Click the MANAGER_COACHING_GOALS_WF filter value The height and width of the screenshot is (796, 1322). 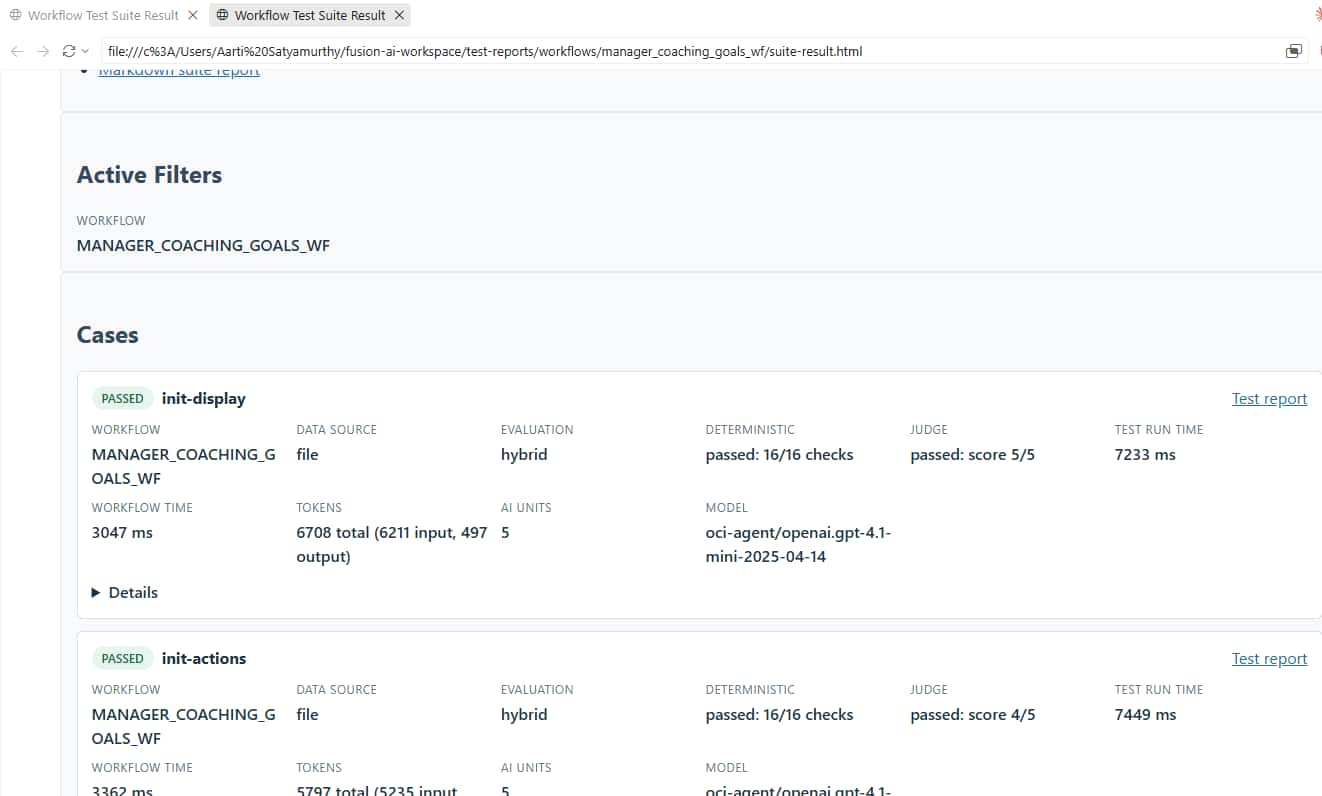point(203,245)
